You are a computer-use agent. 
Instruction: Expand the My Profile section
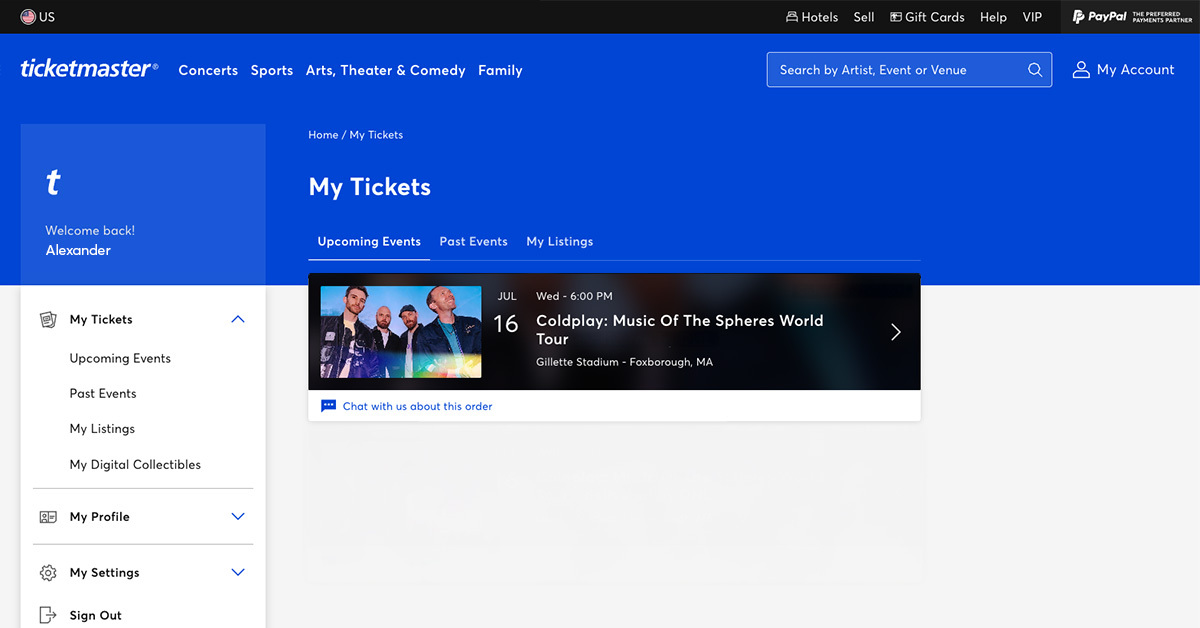238,517
